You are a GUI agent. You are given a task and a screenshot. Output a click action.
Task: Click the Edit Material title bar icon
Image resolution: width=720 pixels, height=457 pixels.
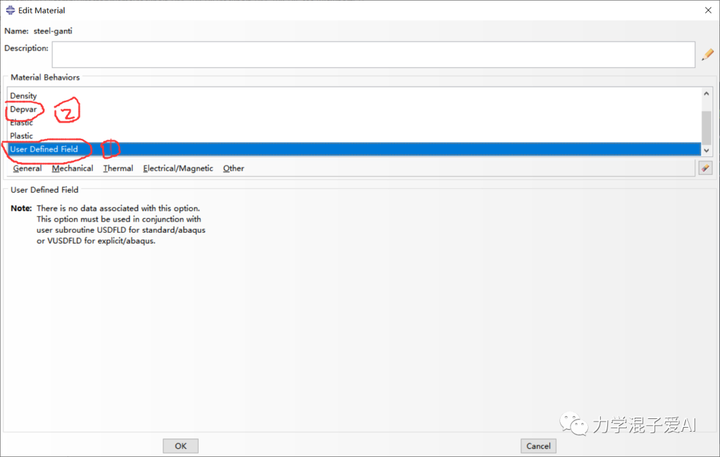point(10,10)
